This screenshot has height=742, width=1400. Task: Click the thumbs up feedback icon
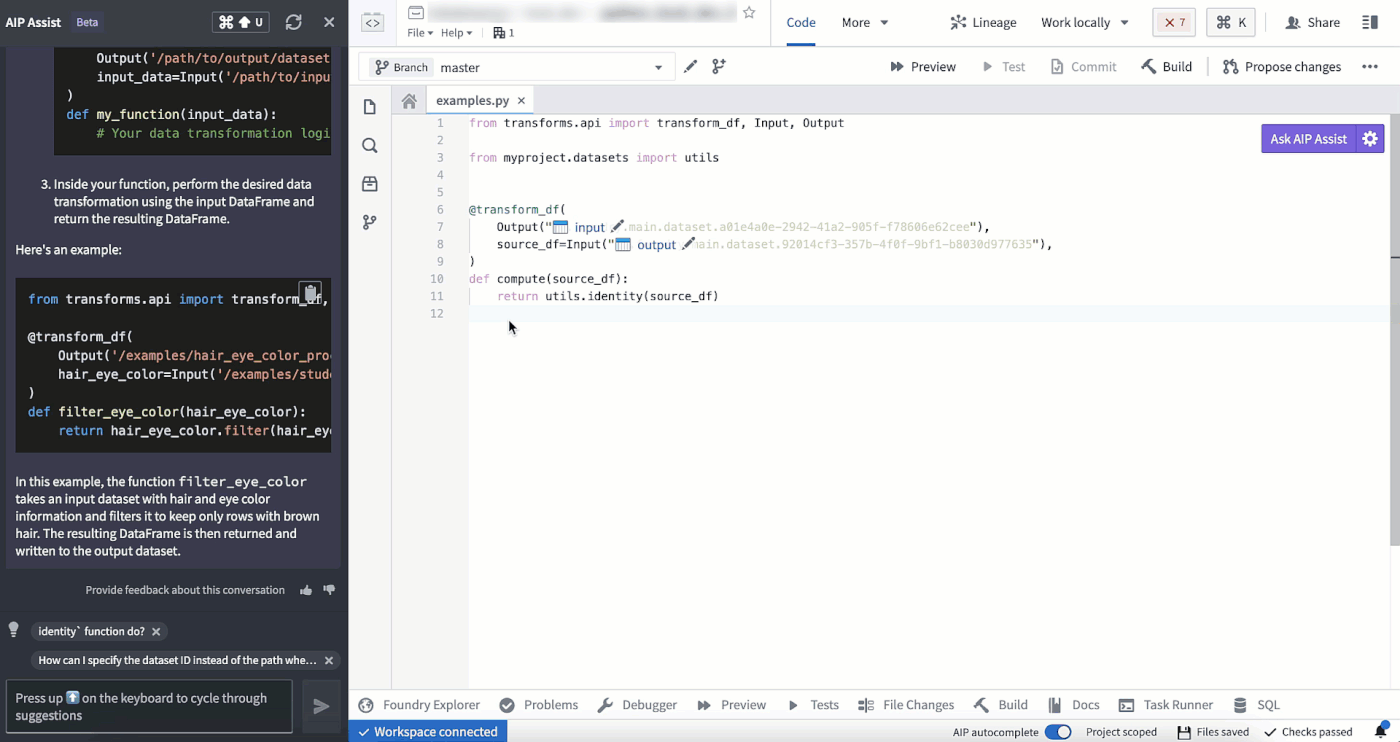tap(306, 590)
